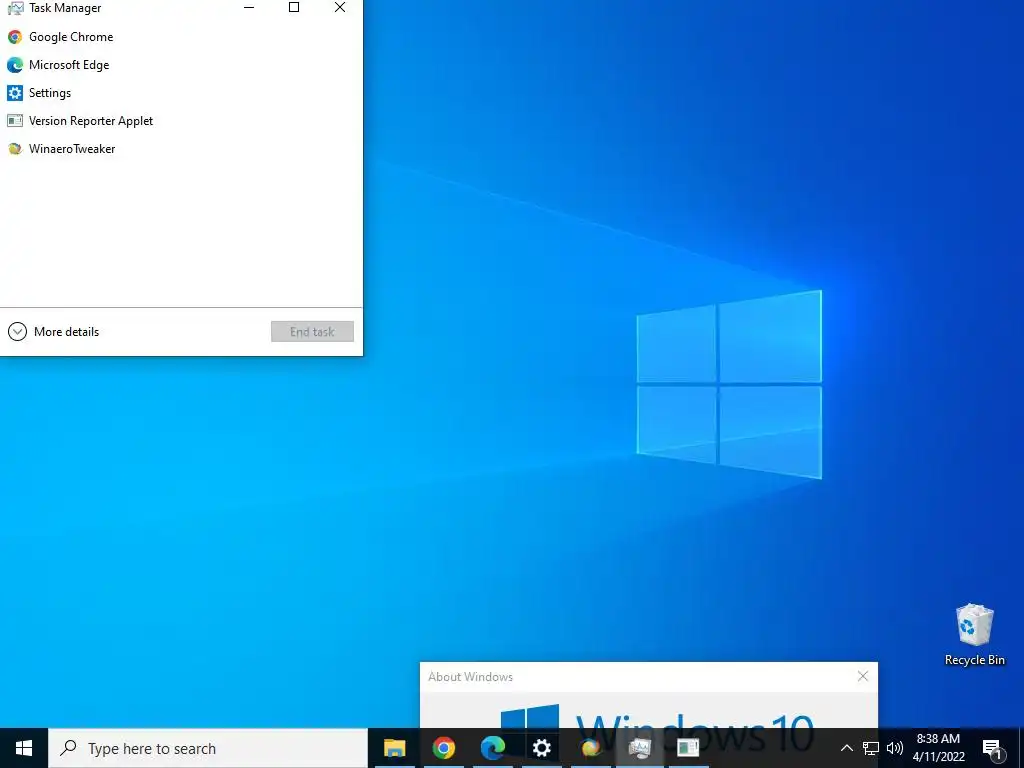This screenshot has height=768, width=1024.
Task: Click the Chrome icon in Task Manager list
Action: (x=14, y=37)
